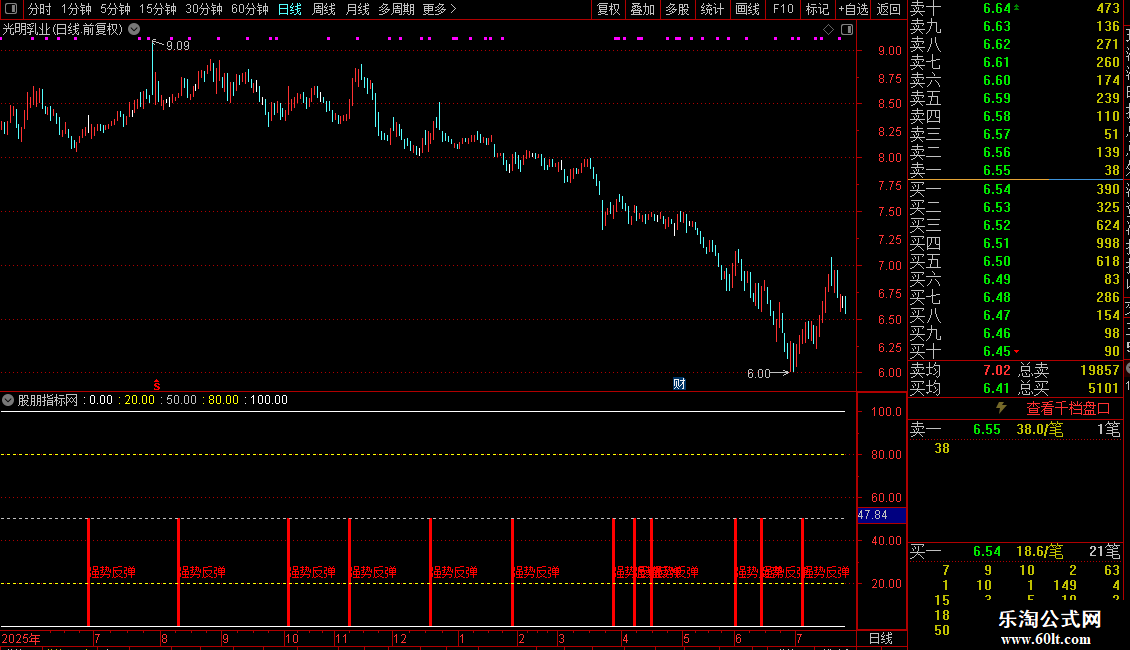Open the 统计 statistics tool
The image size is (1130, 650).
(712, 9)
